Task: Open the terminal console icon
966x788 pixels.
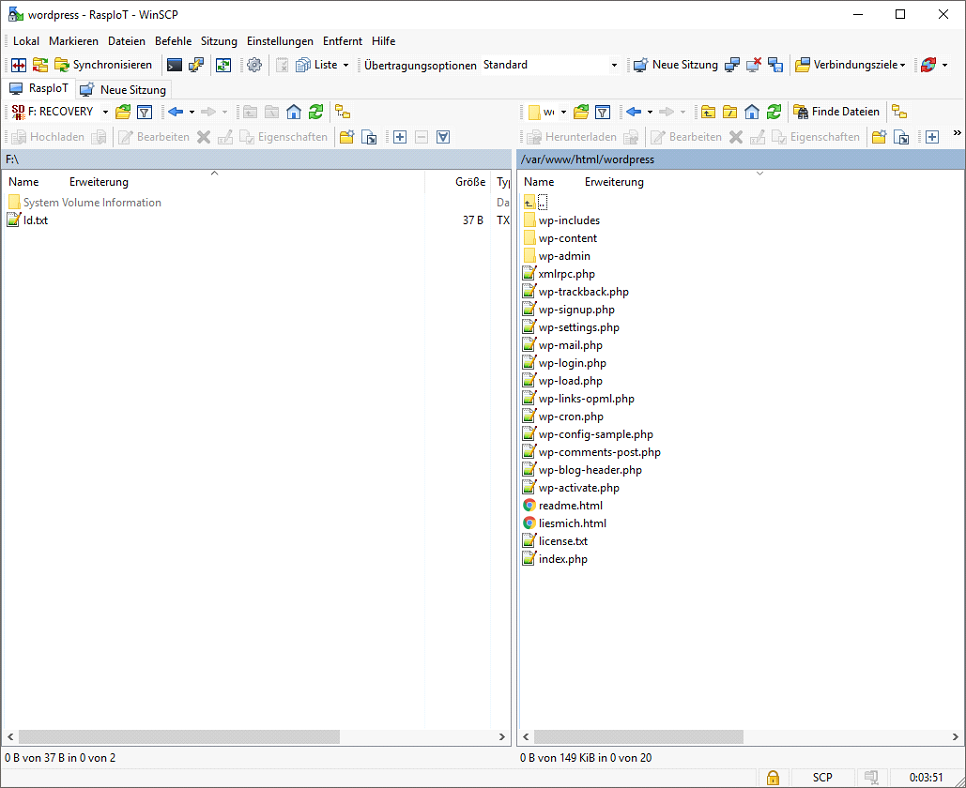Action: tap(175, 65)
